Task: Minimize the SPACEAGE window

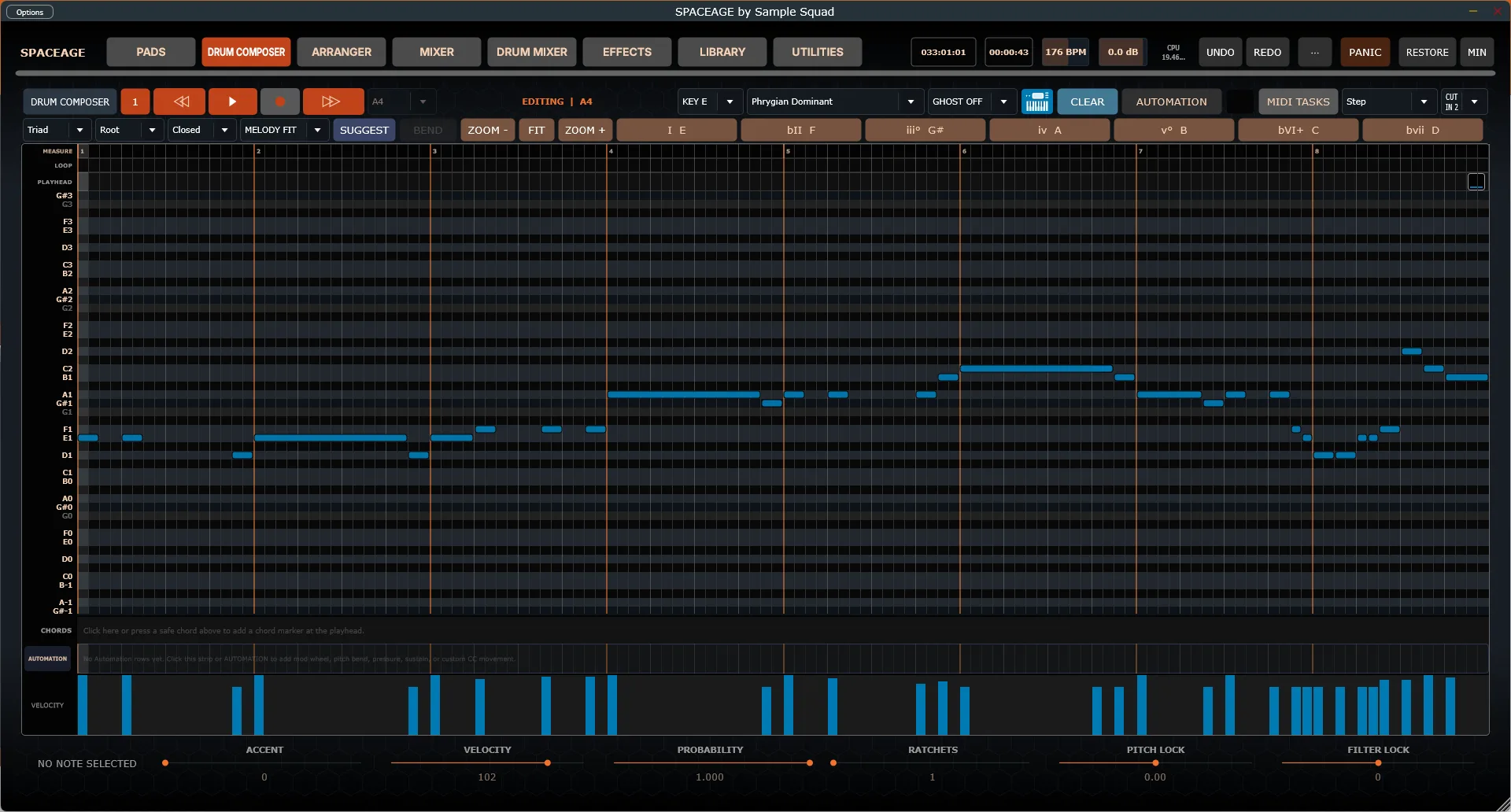Action: click(x=1472, y=11)
